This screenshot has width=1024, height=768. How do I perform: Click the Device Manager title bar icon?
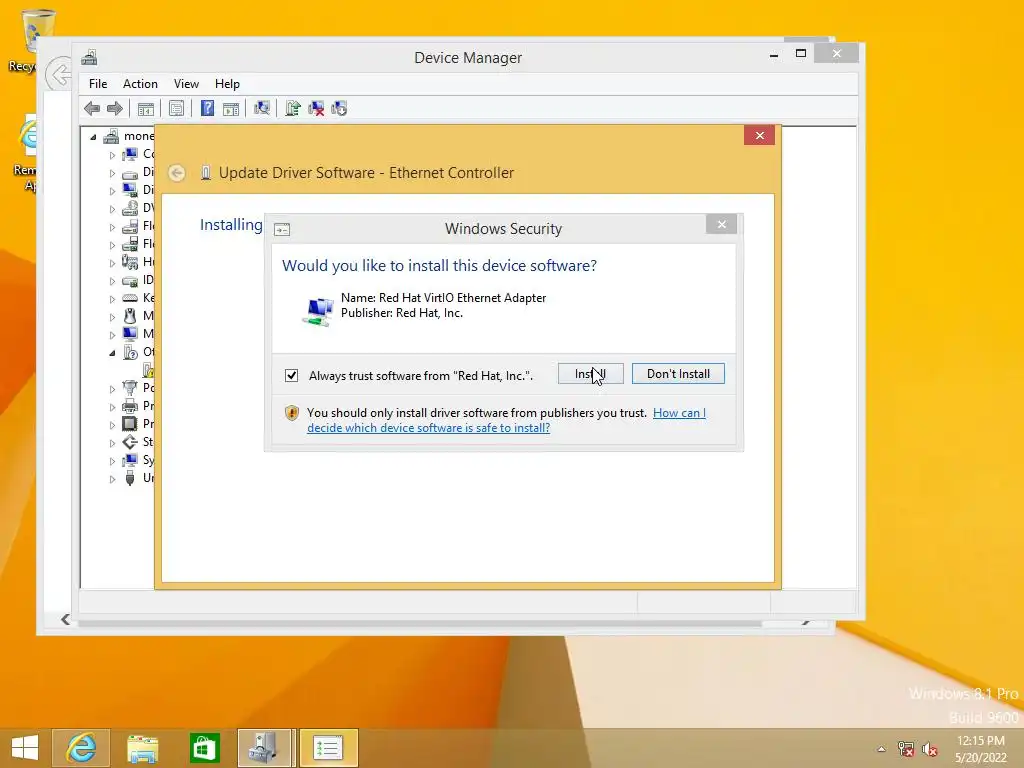[89, 57]
